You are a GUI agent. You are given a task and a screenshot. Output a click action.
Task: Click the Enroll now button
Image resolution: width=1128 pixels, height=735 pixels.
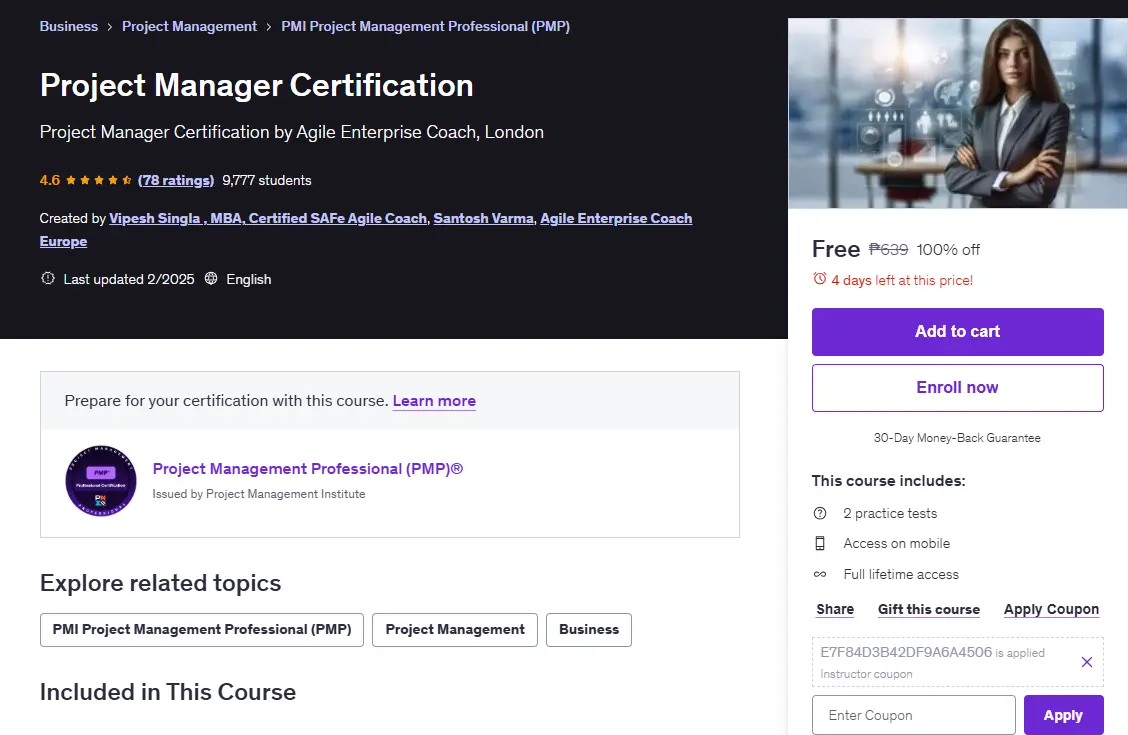(958, 388)
